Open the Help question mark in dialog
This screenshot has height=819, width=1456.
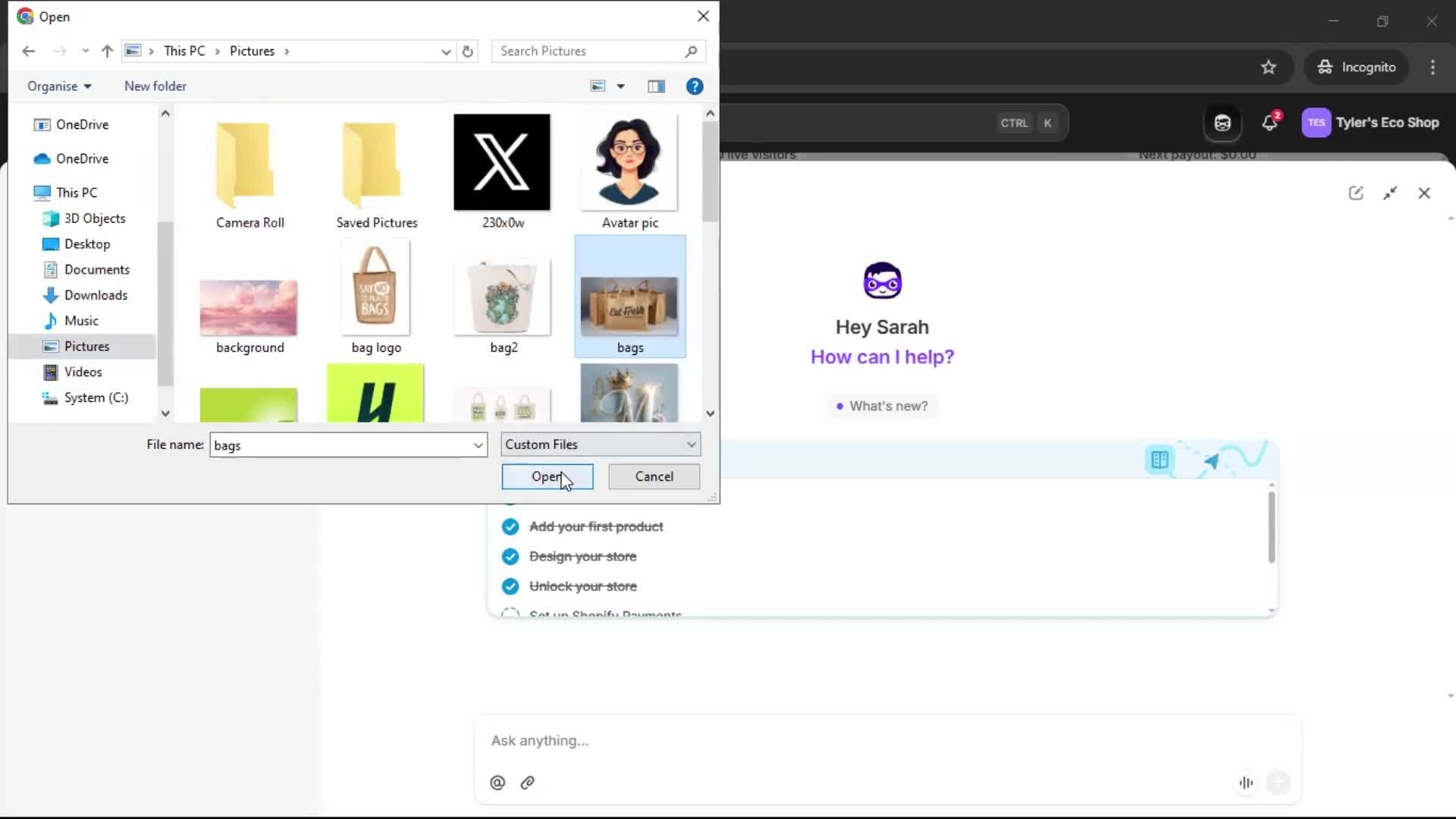[x=695, y=86]
